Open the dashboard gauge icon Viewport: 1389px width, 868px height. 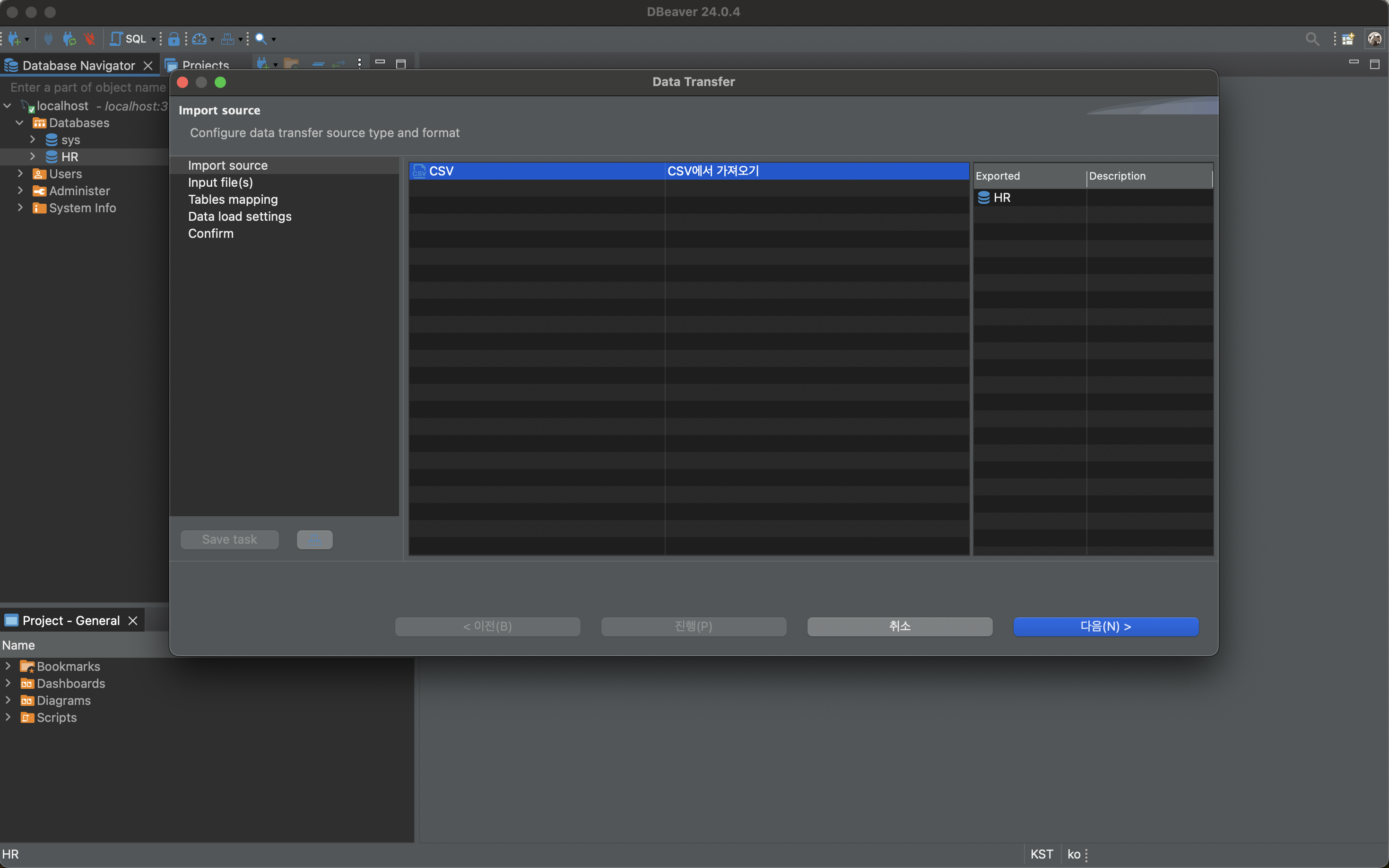[x=199, y=39]
